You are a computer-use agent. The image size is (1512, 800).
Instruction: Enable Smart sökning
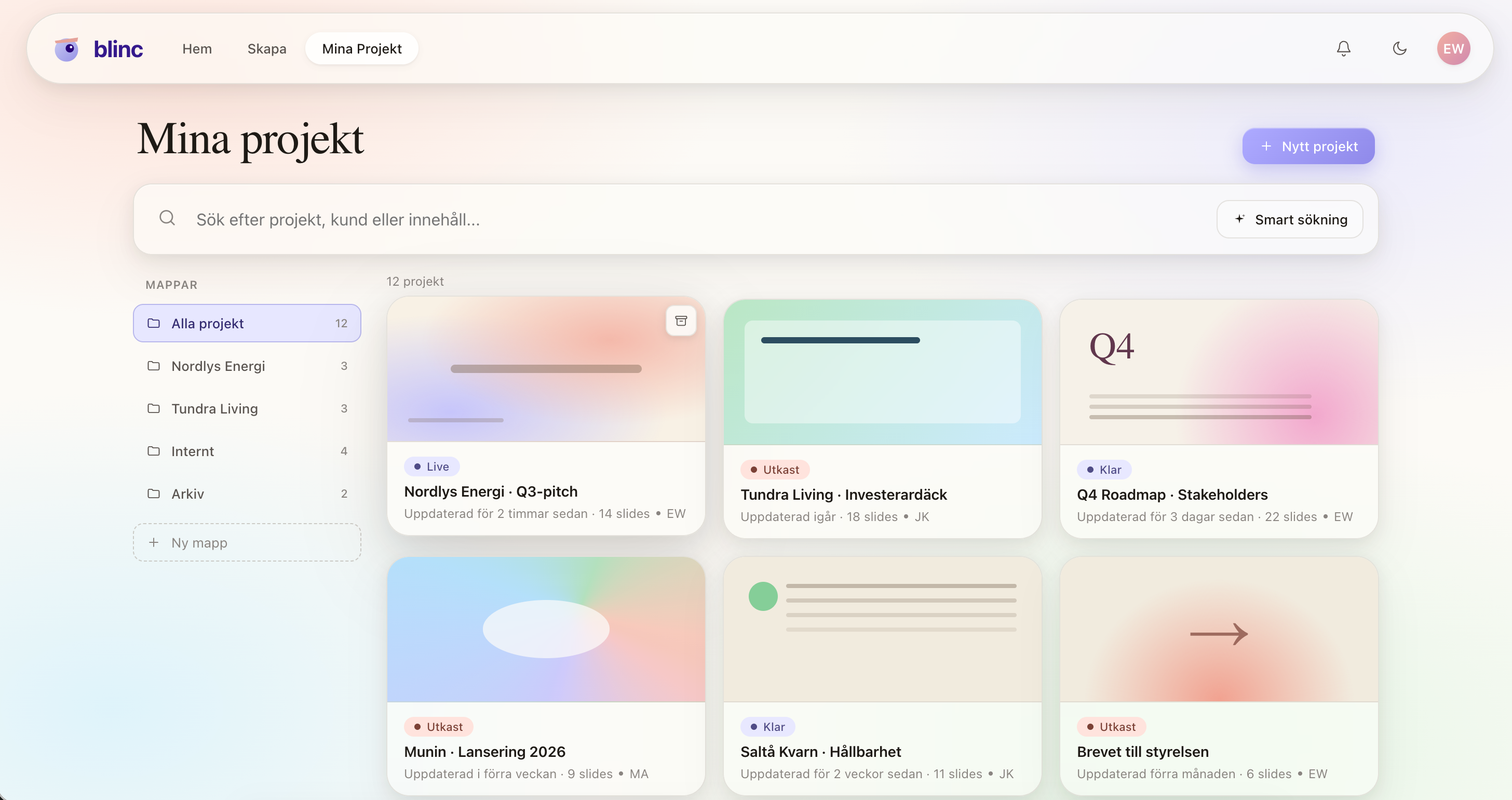(1290, 219)
